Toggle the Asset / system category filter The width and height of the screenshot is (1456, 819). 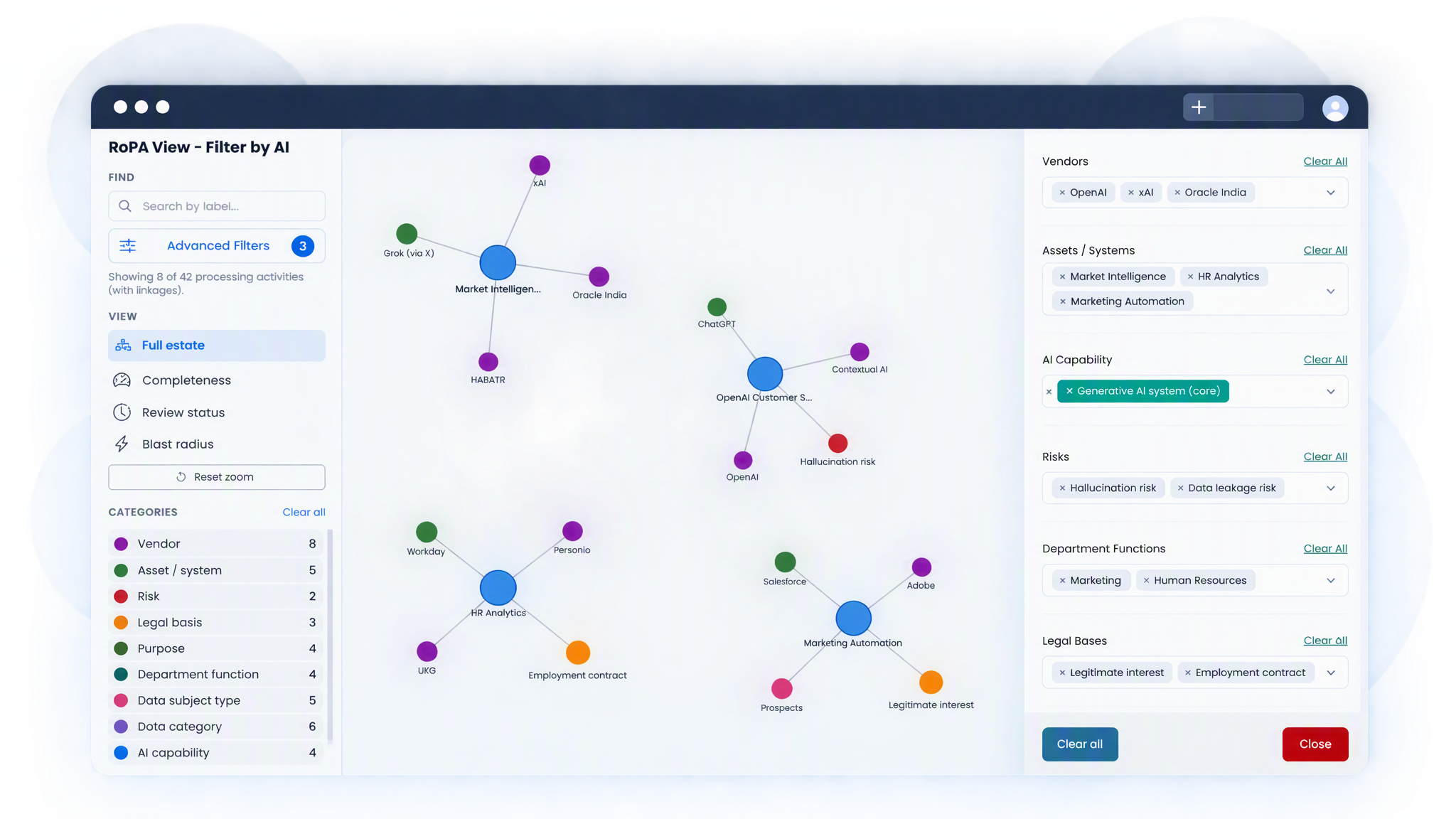(215, 570)
